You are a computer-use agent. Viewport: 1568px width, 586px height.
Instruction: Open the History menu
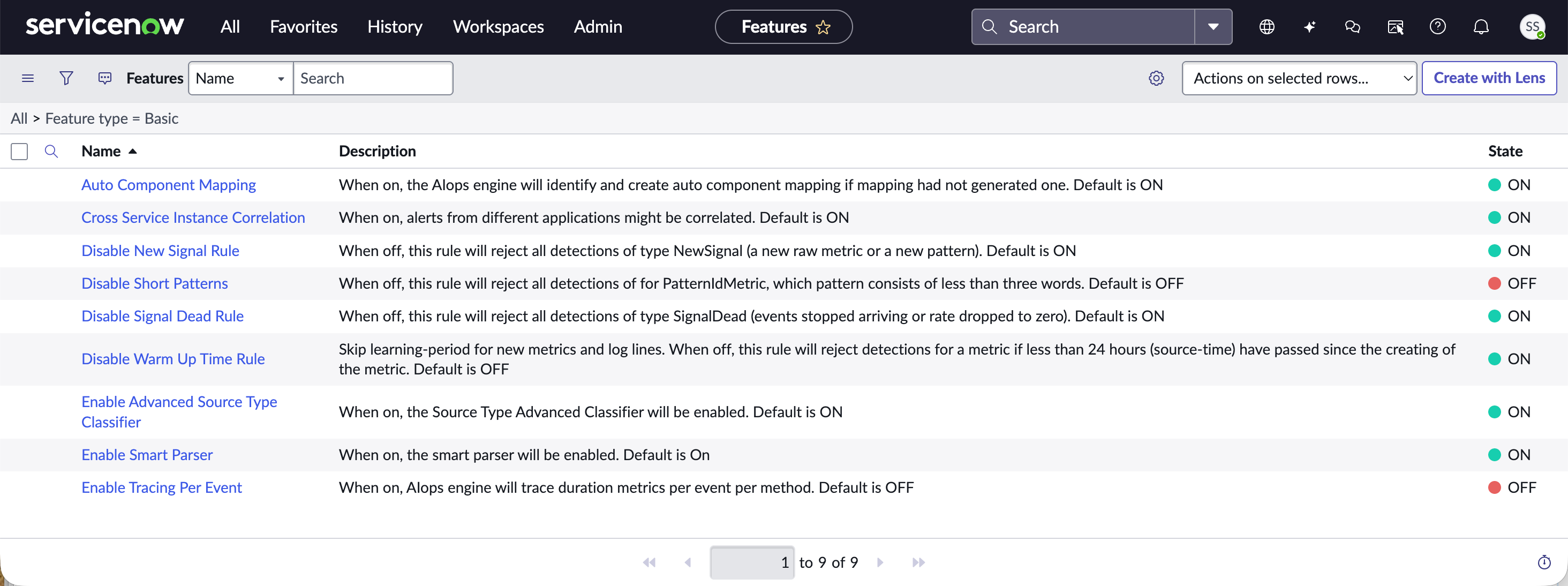tap(395, 27)
